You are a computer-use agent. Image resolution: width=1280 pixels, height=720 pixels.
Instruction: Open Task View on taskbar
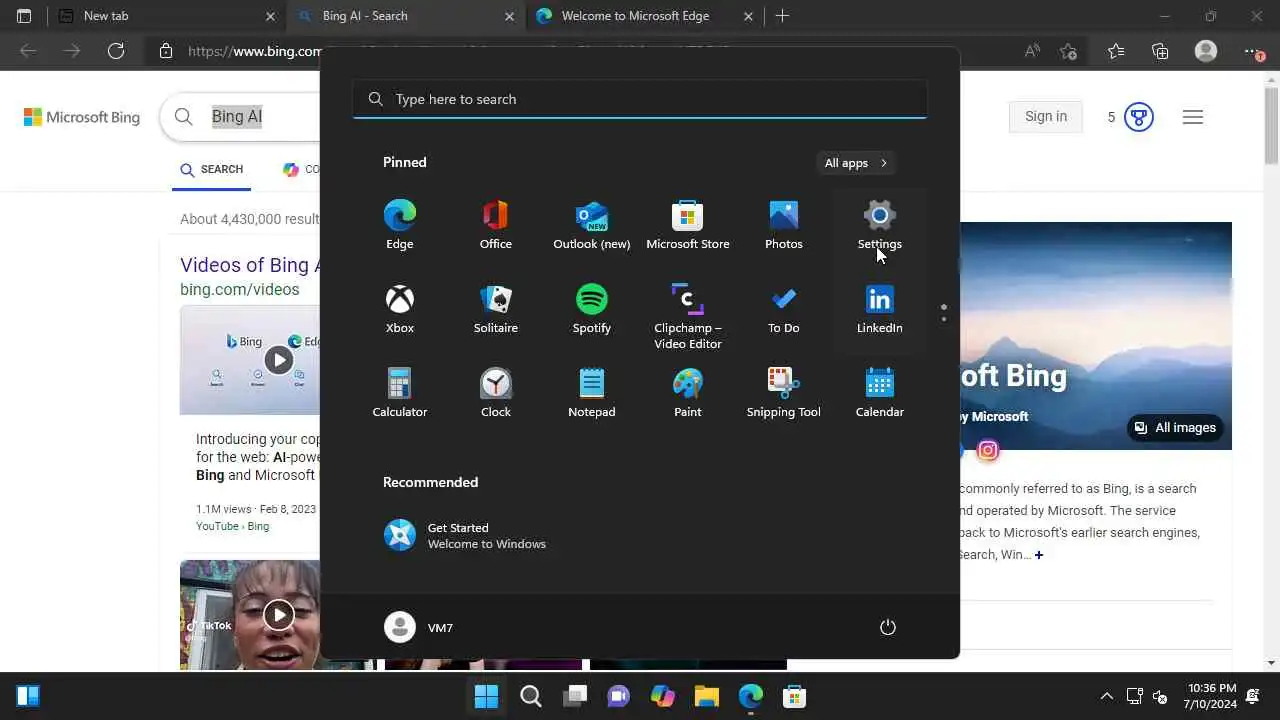pyautogui.click(x=575, y=696)
